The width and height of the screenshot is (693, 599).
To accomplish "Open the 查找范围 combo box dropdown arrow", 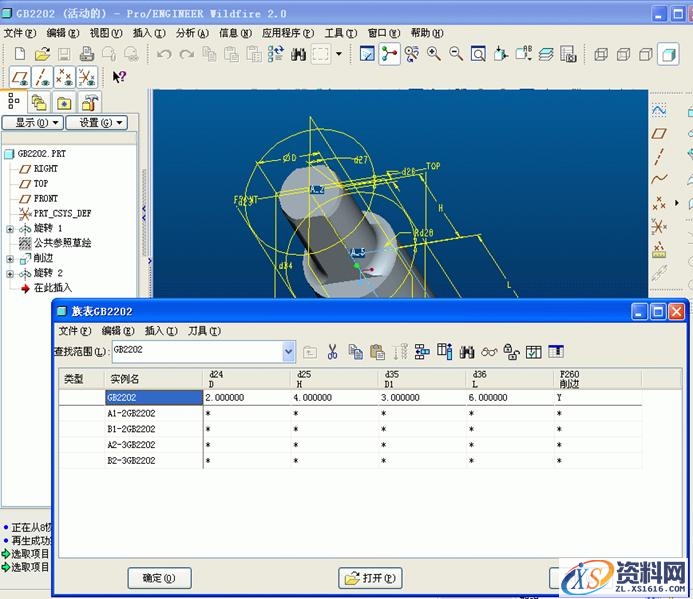I will tap(289, 351).
